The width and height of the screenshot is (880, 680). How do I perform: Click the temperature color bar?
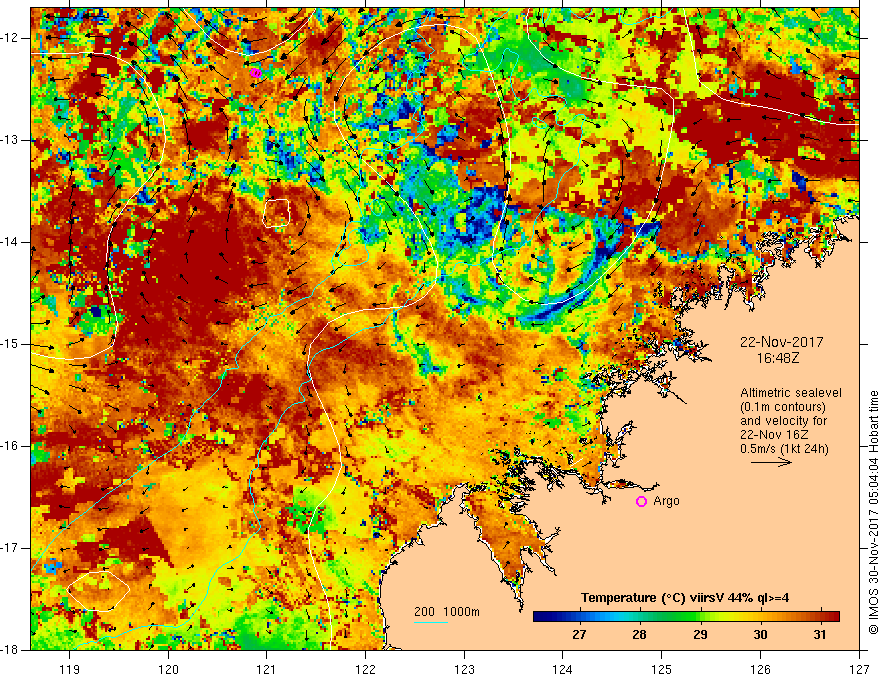[686, 617]
